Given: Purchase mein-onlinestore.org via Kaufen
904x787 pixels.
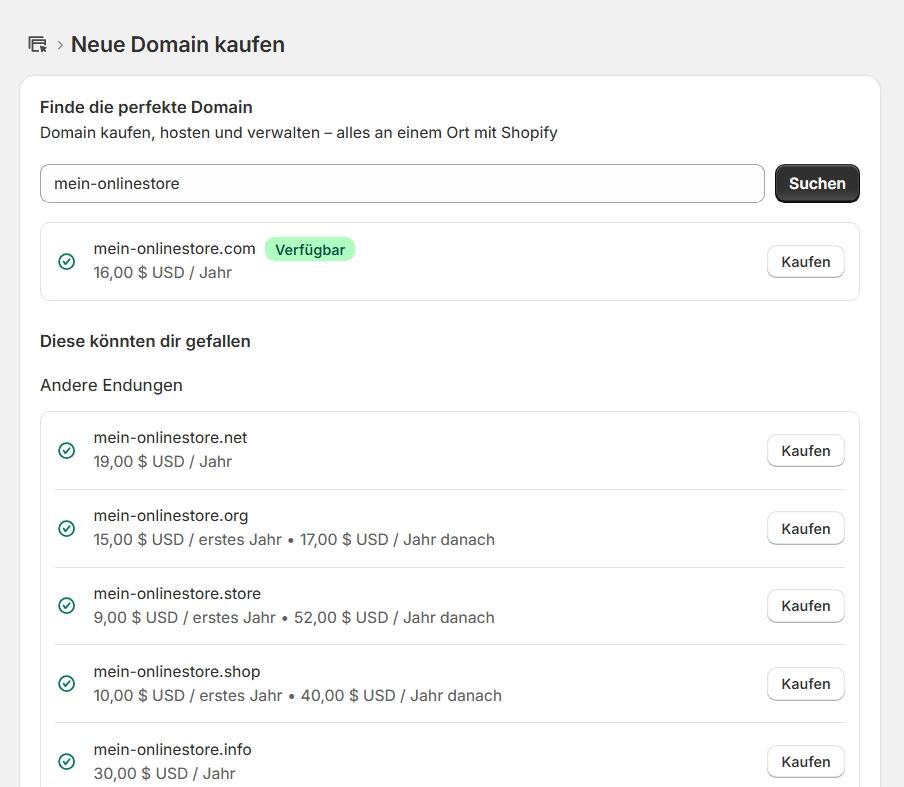Looking at the screenshot, I should tap(805, 528).
